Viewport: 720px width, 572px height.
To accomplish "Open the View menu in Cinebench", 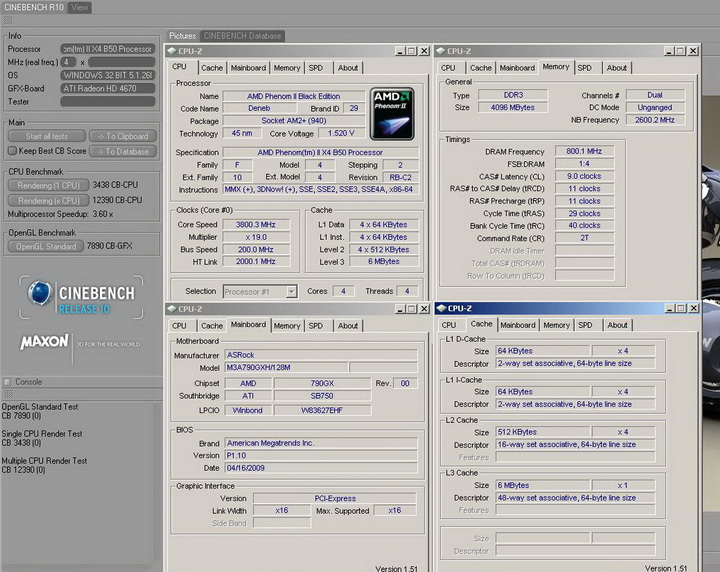I will pyautogui.click(x=78, y=7).
